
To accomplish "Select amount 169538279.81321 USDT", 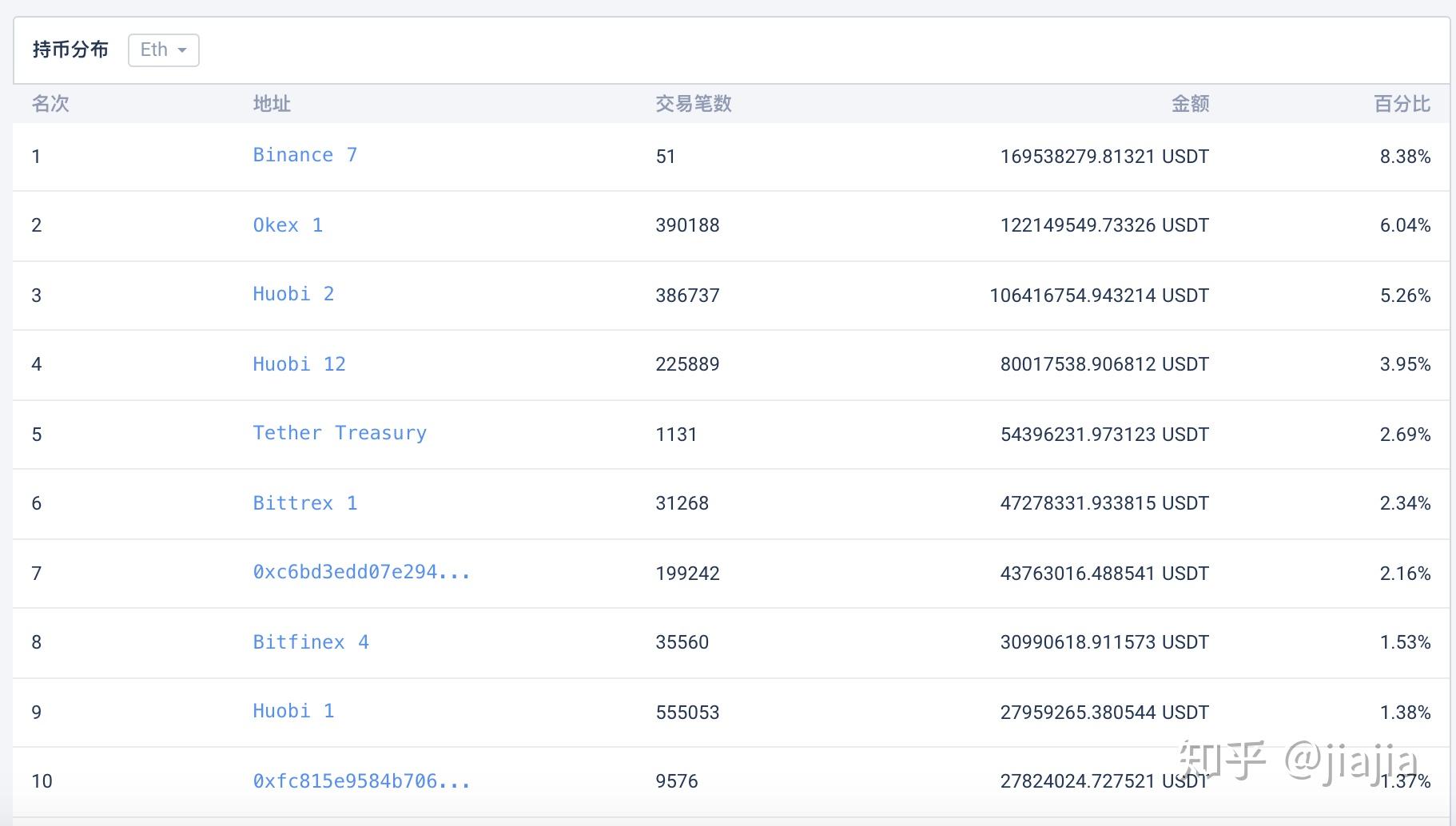I will pos(1104,157).
